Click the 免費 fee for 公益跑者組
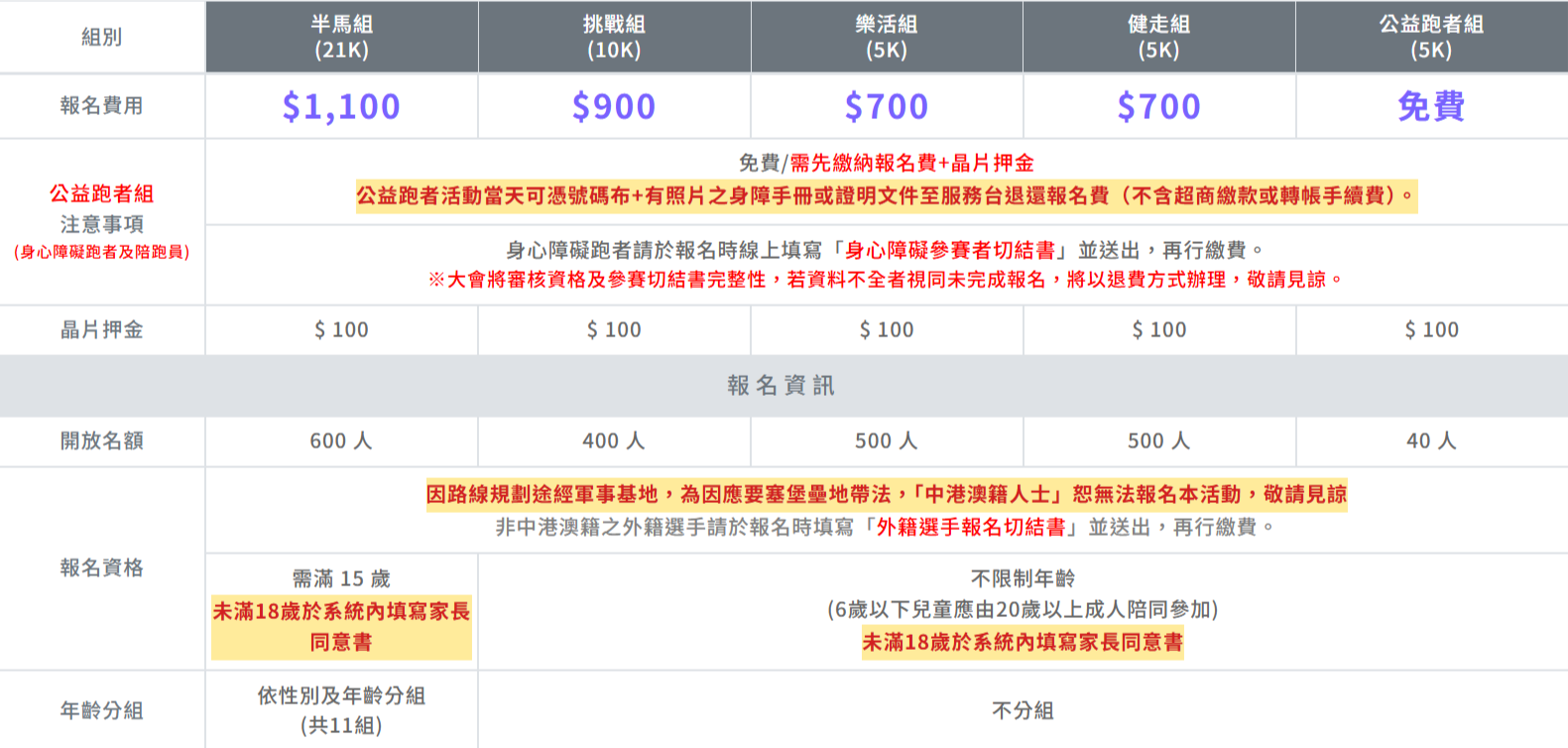1568x748 pixels. pyautogui.click(x=1431, y=106)
